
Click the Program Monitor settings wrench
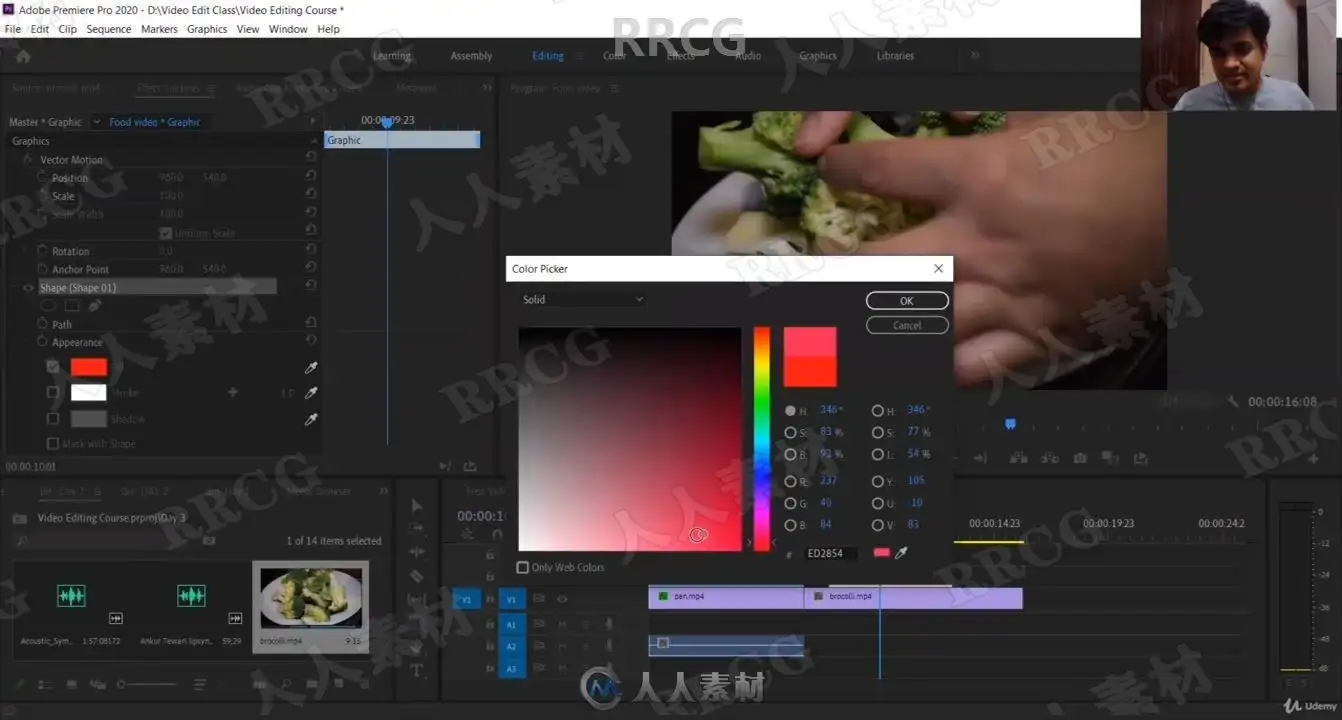[x=1234, y=402]
